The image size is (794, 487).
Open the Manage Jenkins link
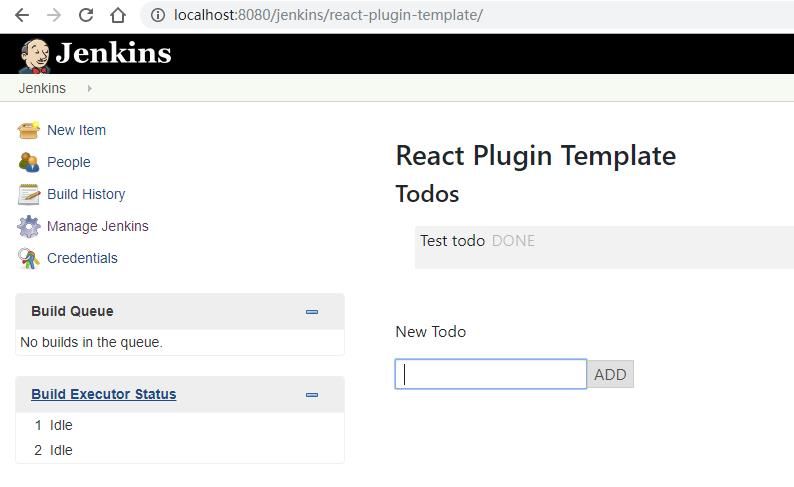[97, 226]
